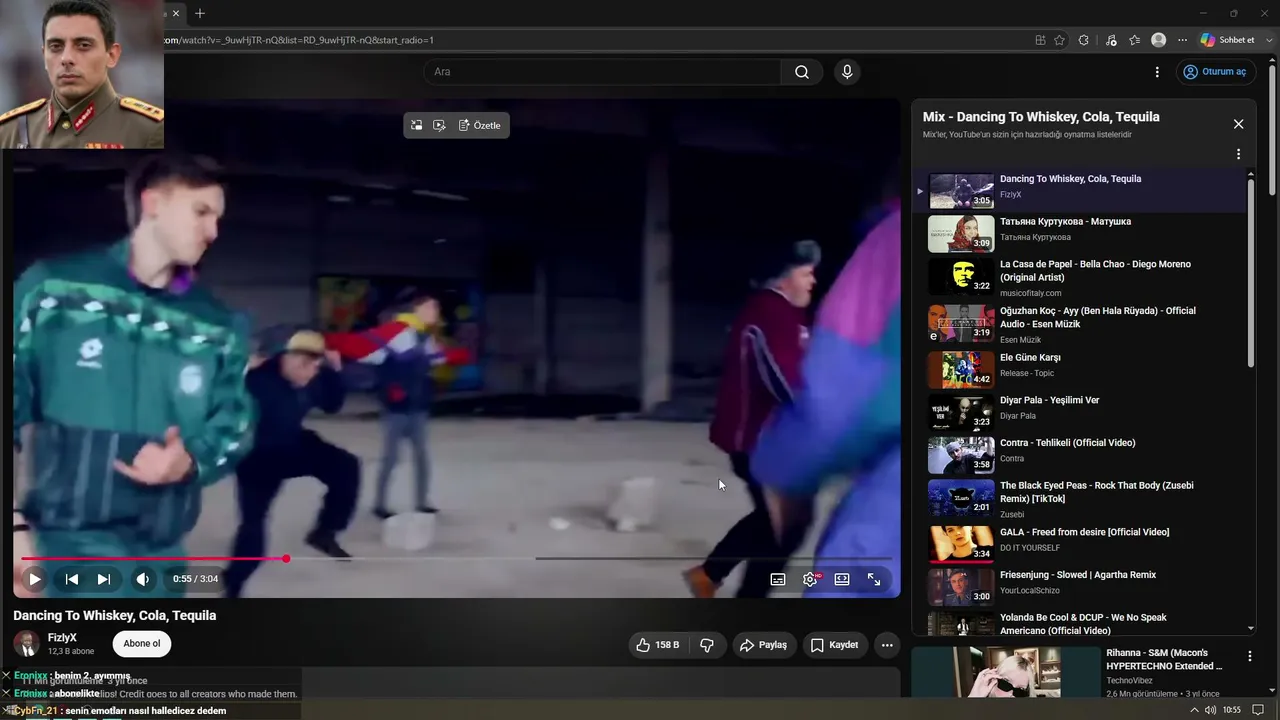Add this page to favorites star

[1060, 40]
